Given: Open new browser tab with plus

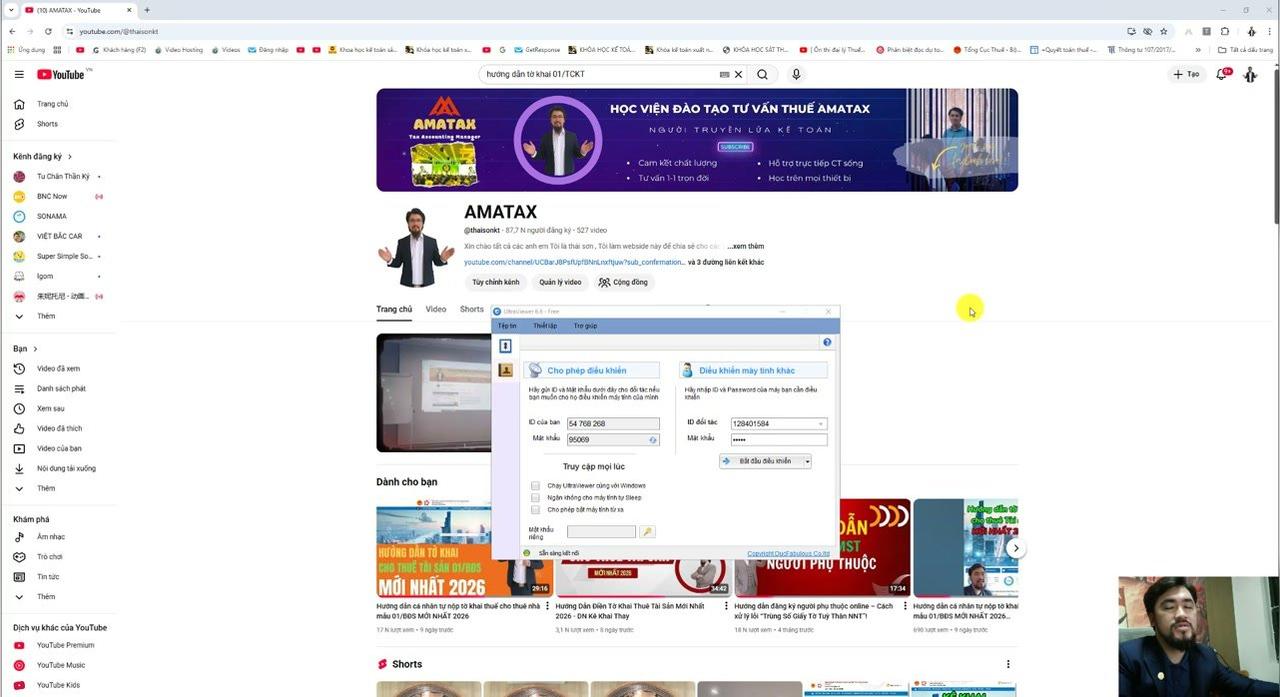Looking at the screenshot, I should [x=147, y=10].
